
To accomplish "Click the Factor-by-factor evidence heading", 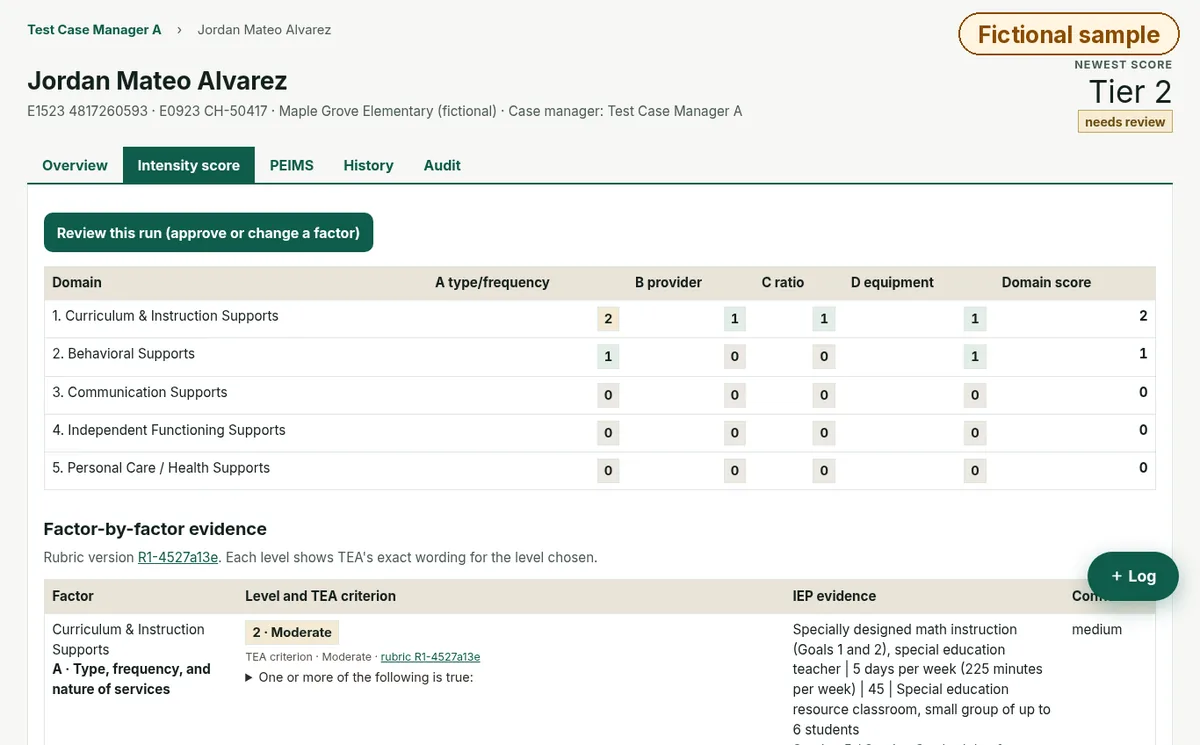I will tap(155, 529).
